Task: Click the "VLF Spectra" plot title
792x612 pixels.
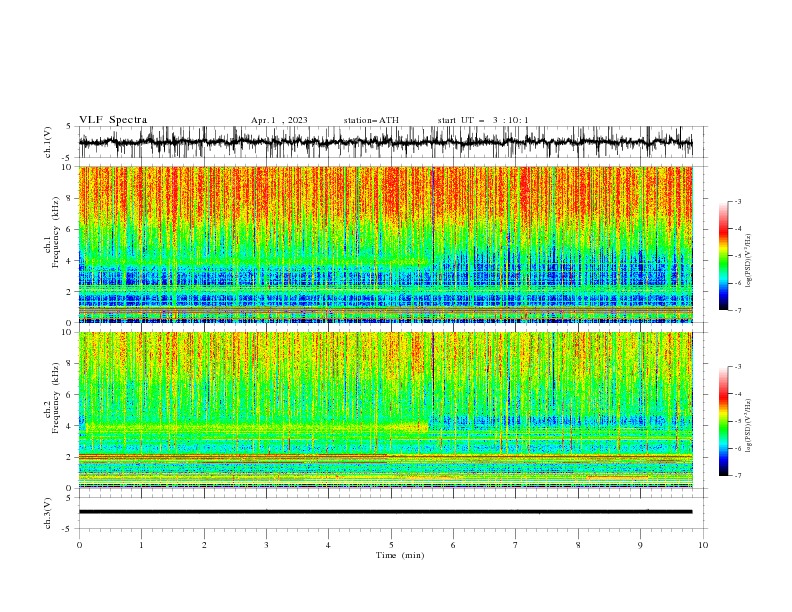Action: (x=113, y=120)
